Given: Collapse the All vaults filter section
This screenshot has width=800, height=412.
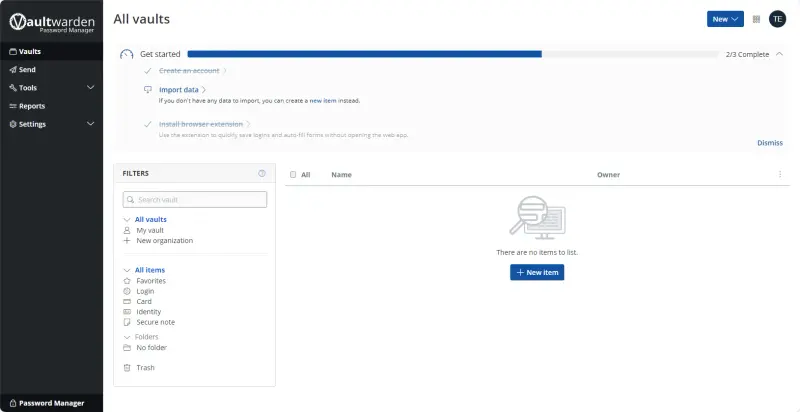Looking at the screenshot, I should click(126, 219).
